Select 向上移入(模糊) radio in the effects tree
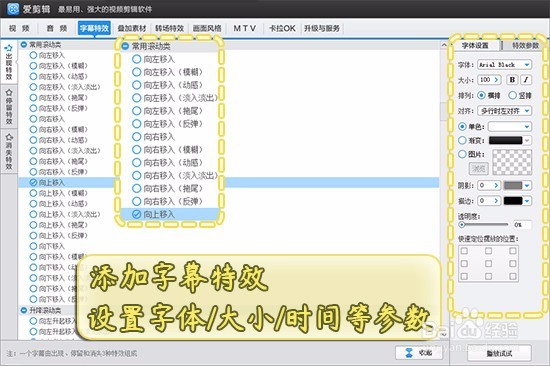Screen dimensions: 550x366 click(x=33, y=193)
